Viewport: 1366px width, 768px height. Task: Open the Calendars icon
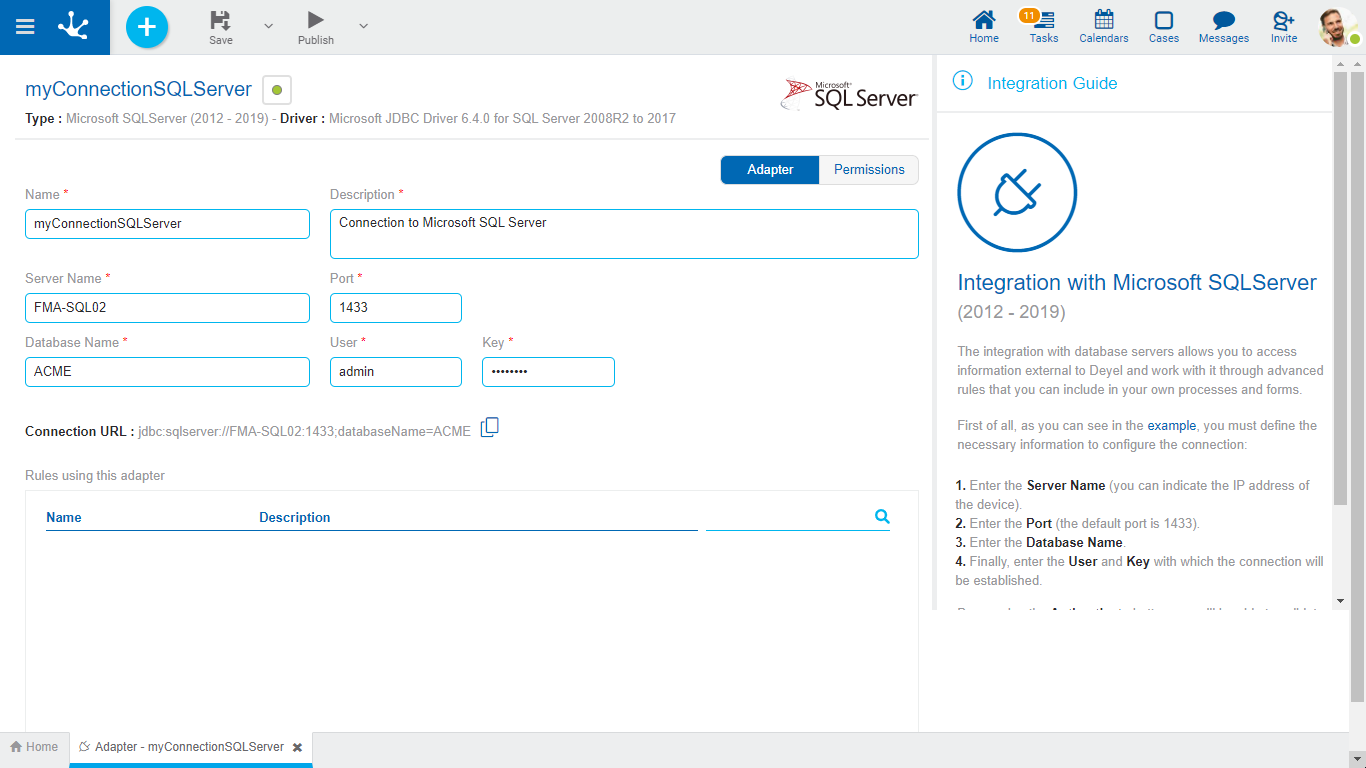pyautogui.click(x=1103, y=26)
